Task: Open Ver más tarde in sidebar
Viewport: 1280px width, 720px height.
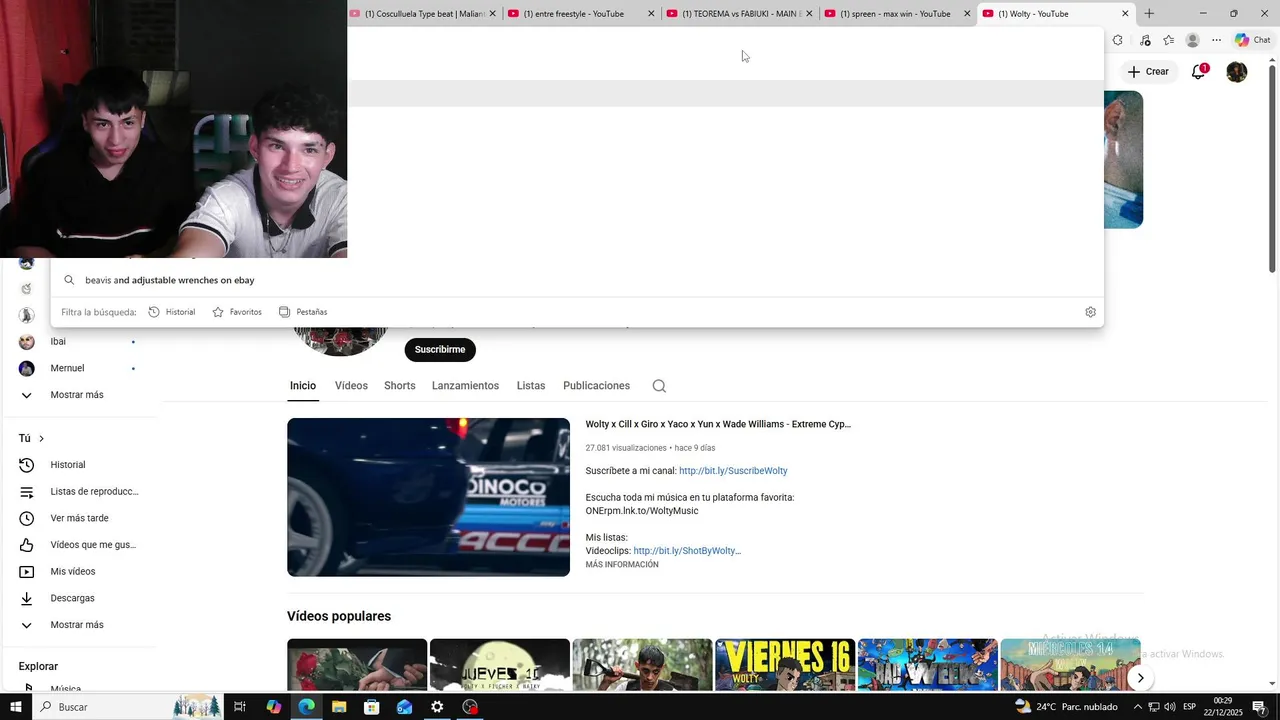Action: (x=78, y=518)
